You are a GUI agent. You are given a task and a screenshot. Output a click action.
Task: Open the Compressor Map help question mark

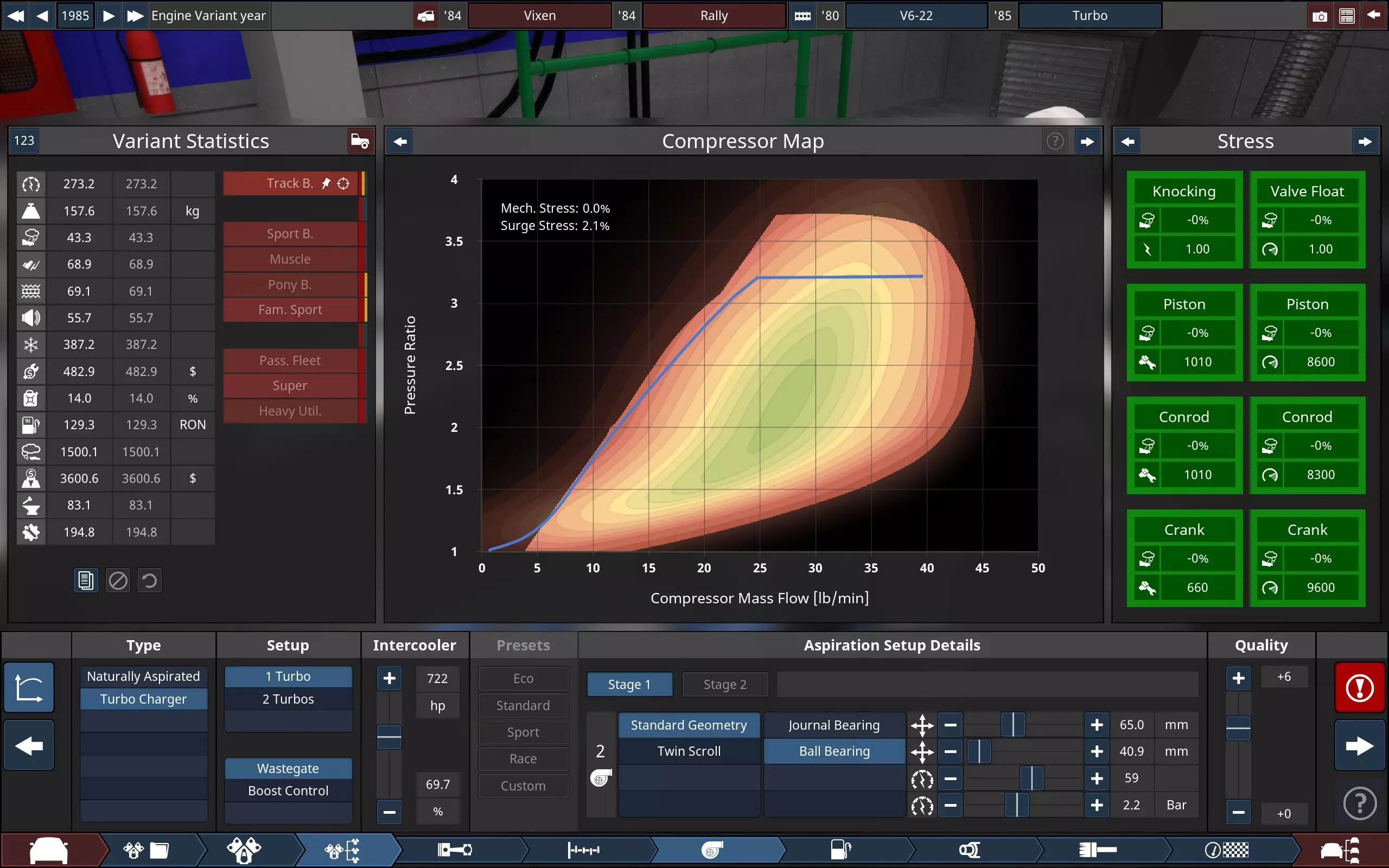coord(1055,141)
